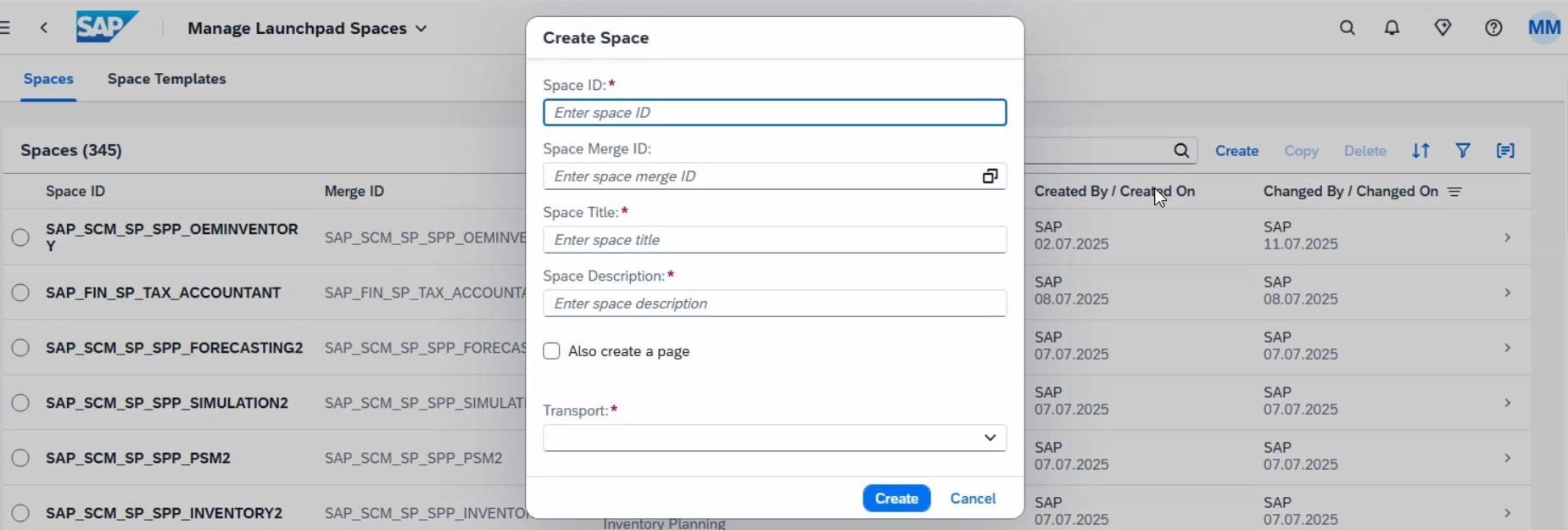This screenshot has width=1568, height=530.
Task: Open the MM user profile avatar
Action: click(x=1544, y=28)
